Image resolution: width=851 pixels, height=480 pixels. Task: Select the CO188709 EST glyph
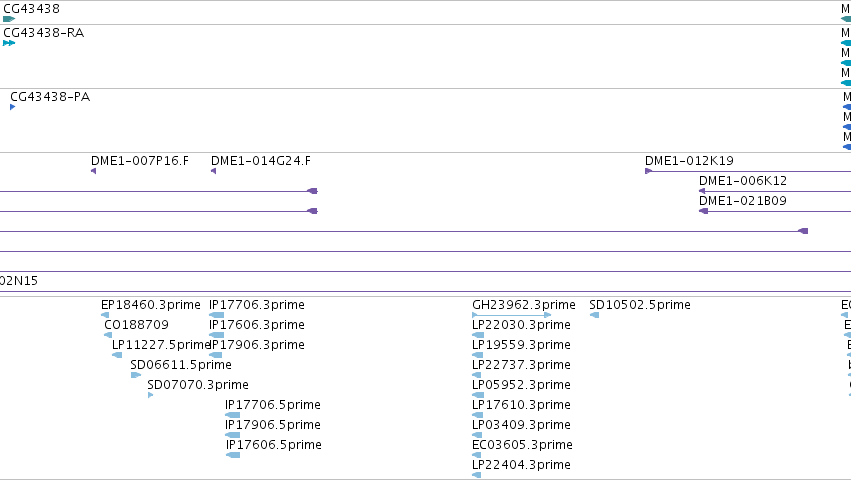pyautogui.click(x=108, y=335)
